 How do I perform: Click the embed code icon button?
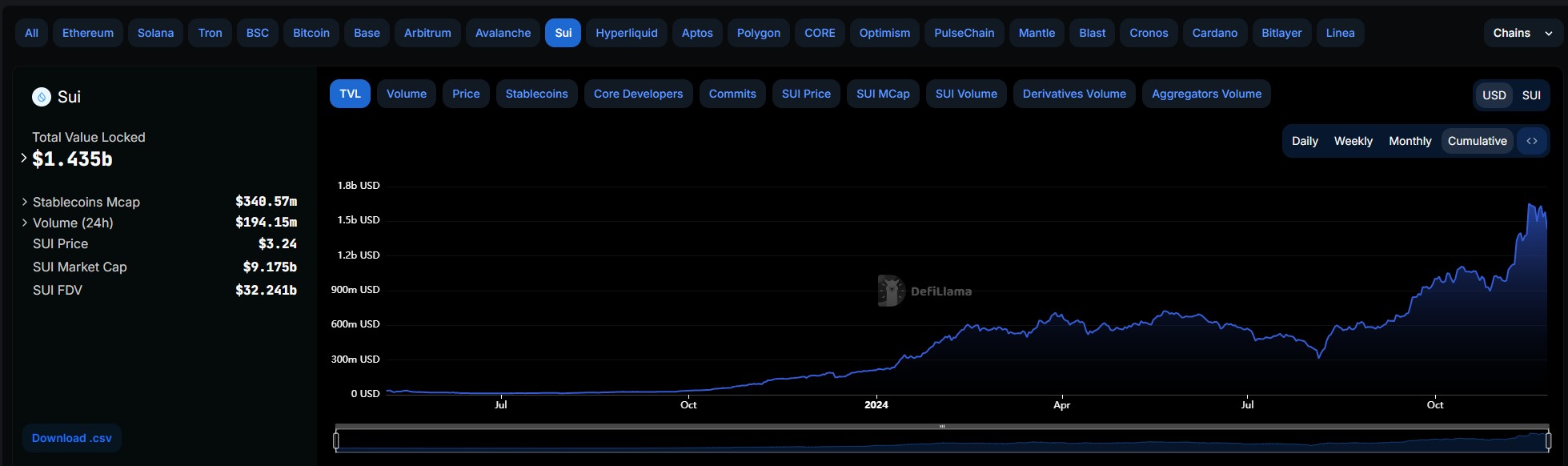[1531, 141]
